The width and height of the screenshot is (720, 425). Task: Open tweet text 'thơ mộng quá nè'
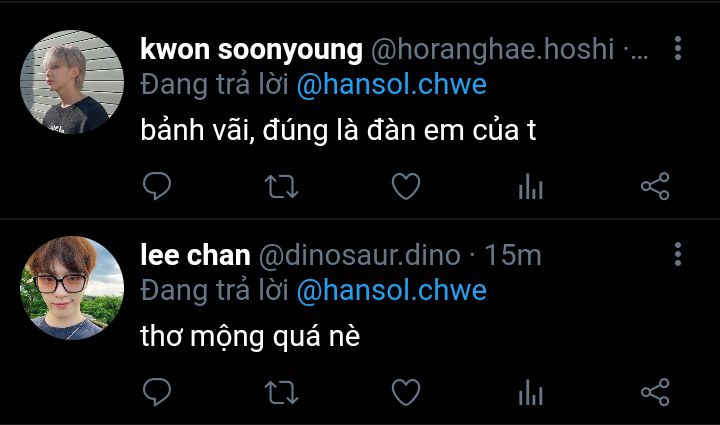pos(250,336)
